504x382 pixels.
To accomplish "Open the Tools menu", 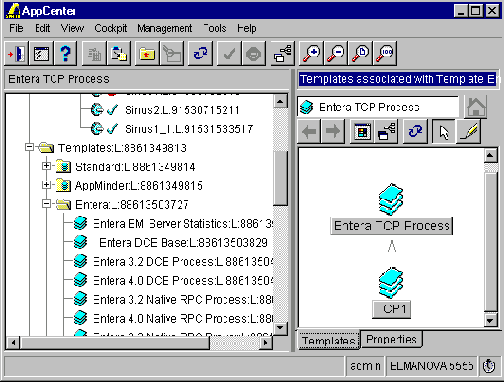I will pyautogui.click(x=215, y=28).
